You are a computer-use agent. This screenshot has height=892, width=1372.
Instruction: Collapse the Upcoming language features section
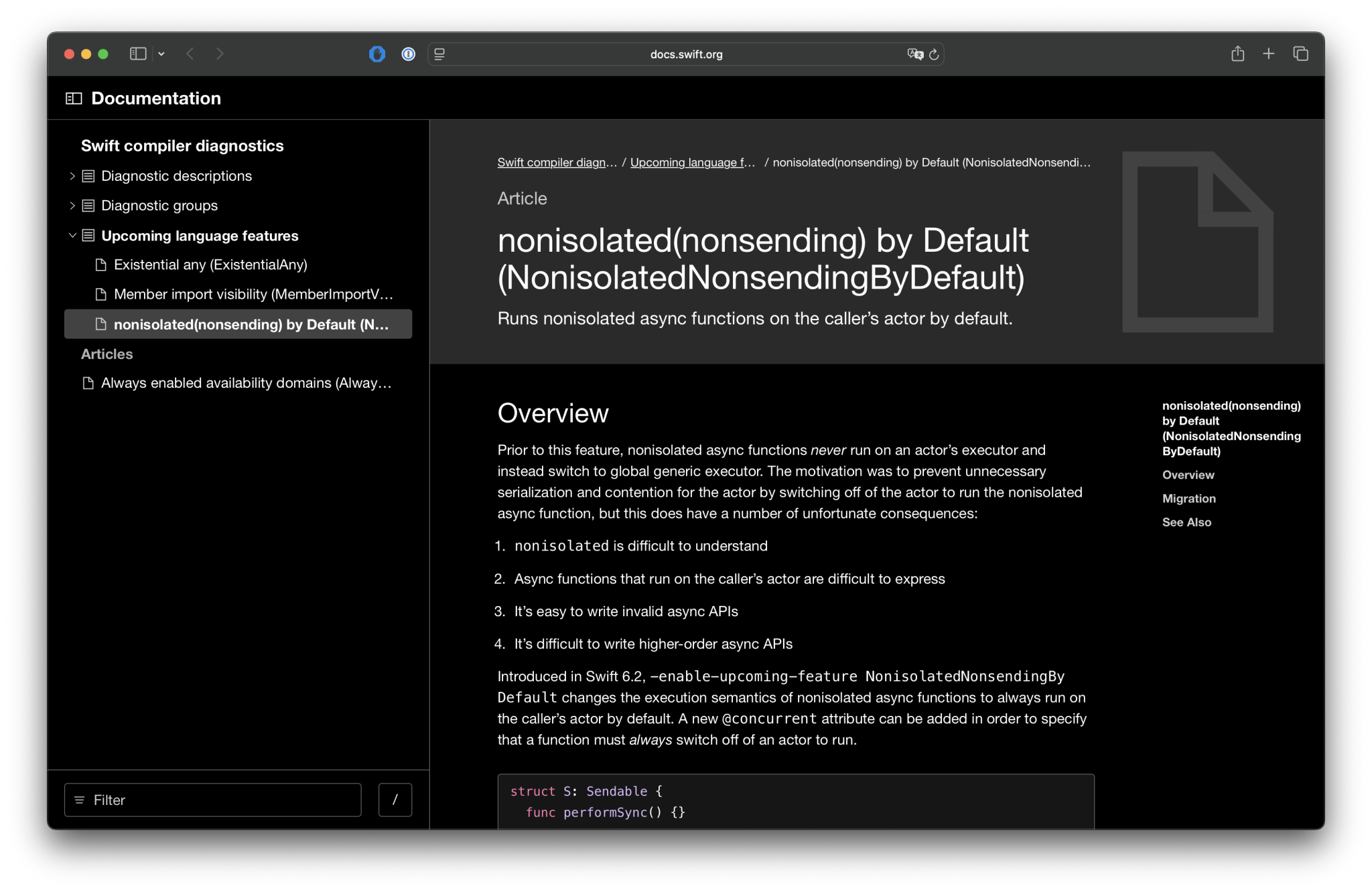click(x=72, y=235)
